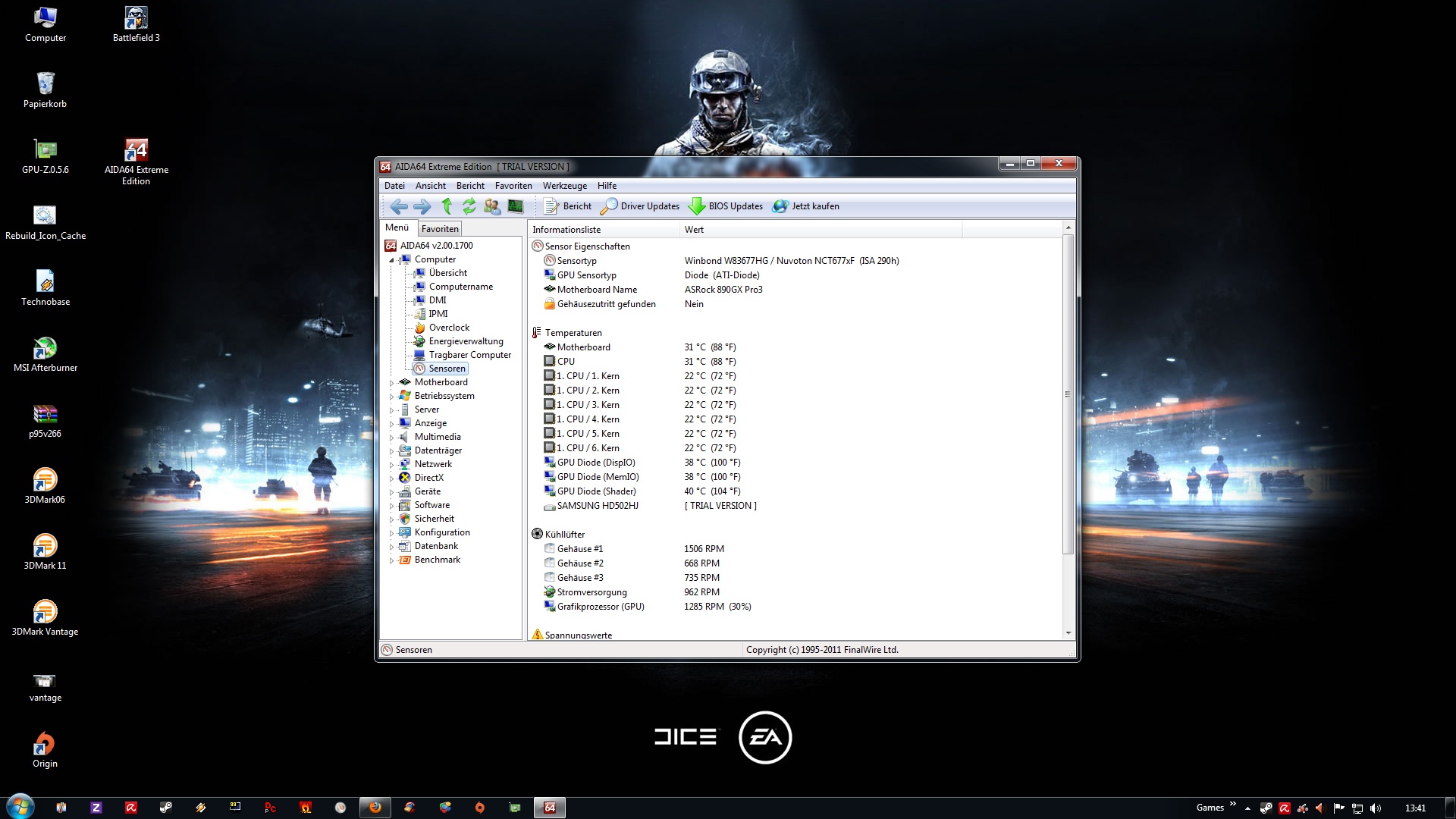Viewport: 1456px width, 819px height.
Task: Open the Bericht menu in the menu bar
Action: tap(470, 186)
